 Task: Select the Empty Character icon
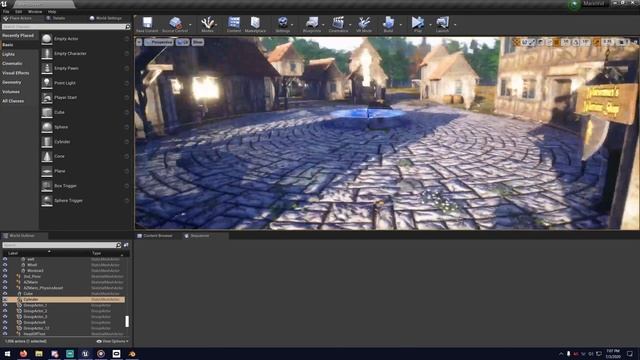47,53
